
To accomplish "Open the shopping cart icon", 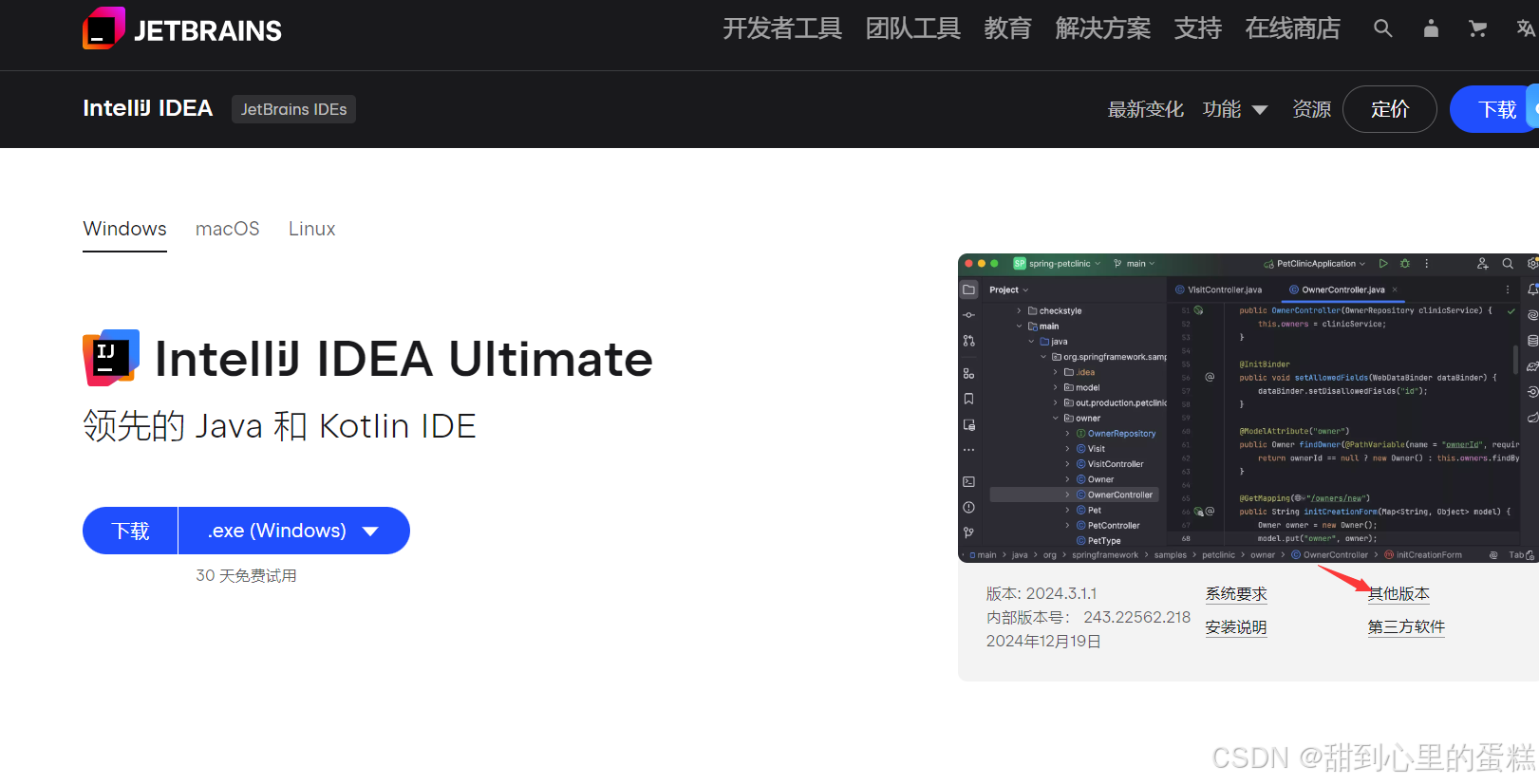I will pyautogui.click(x=1477, y=28).
